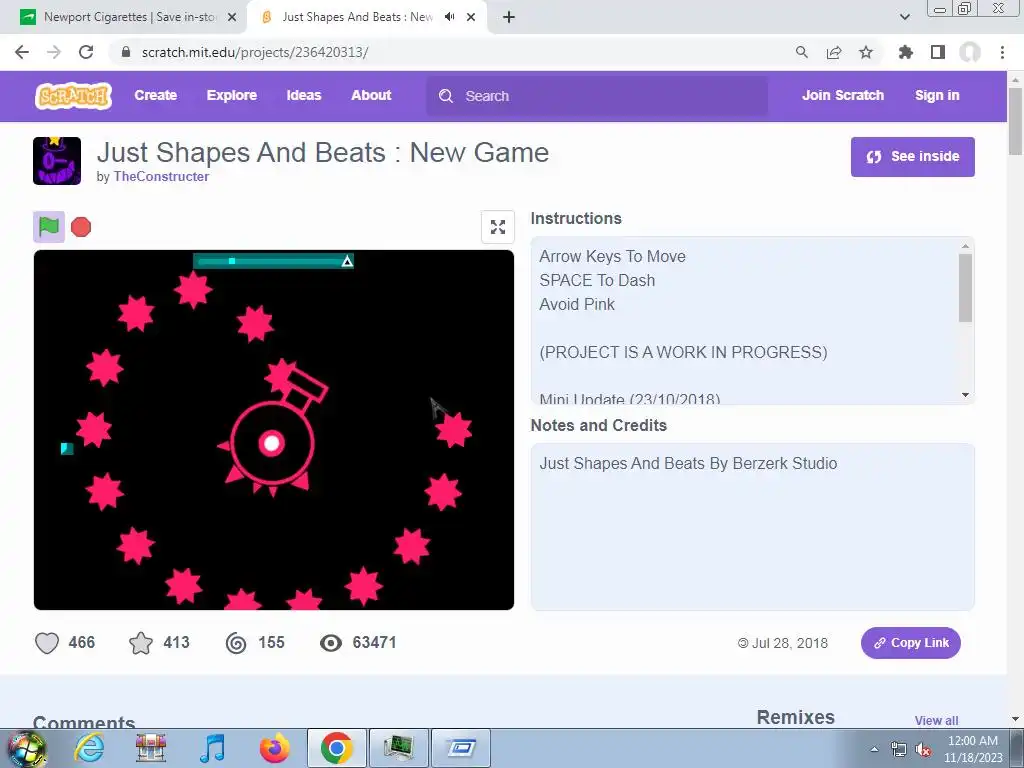Click the heart icon to love the project

point(47,643)
